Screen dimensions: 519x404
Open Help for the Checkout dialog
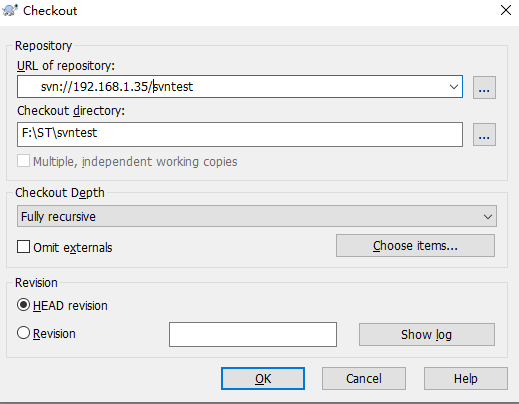(466, 378)
